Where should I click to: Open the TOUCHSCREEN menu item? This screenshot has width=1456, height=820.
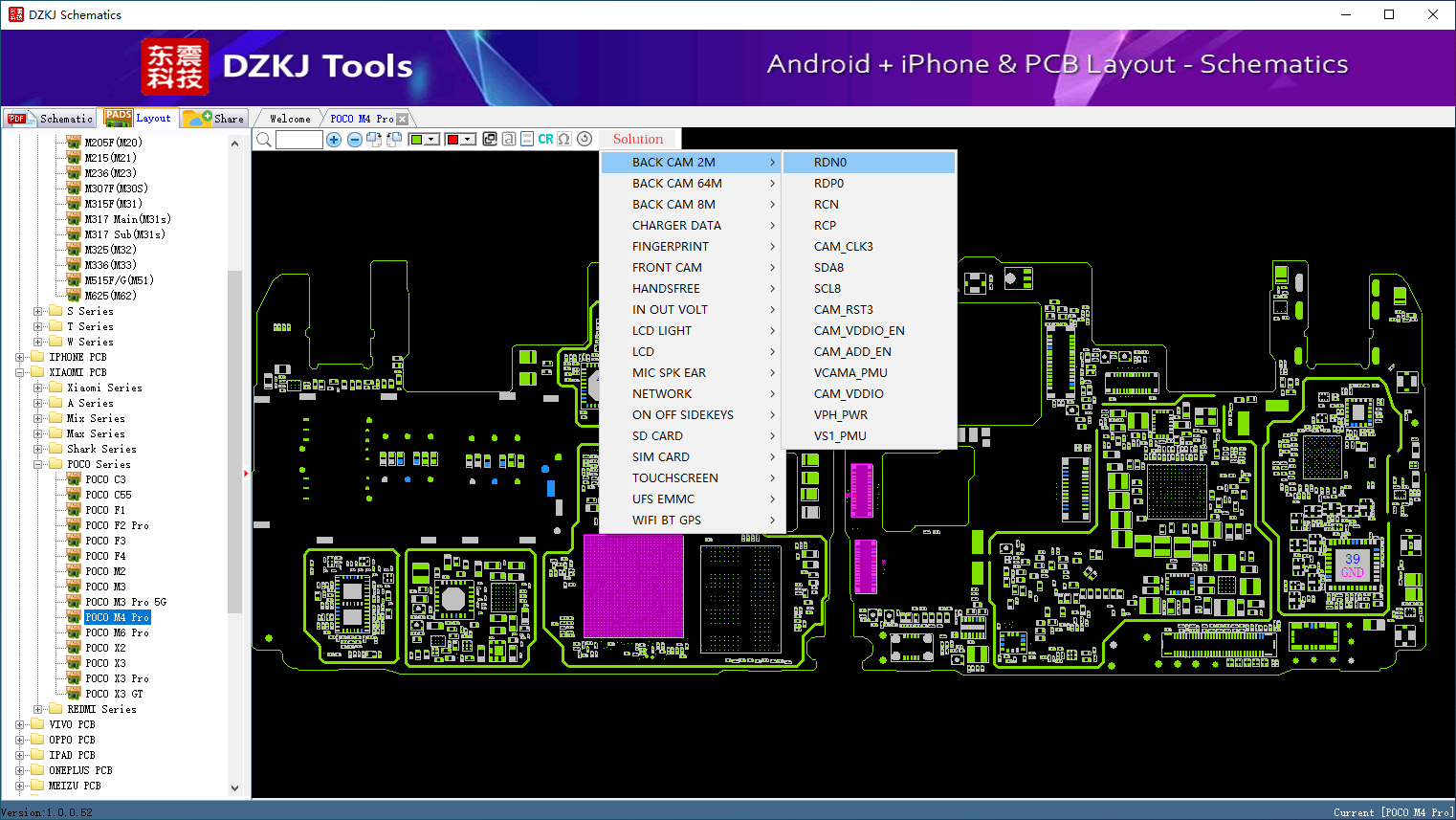click(693, 478)
